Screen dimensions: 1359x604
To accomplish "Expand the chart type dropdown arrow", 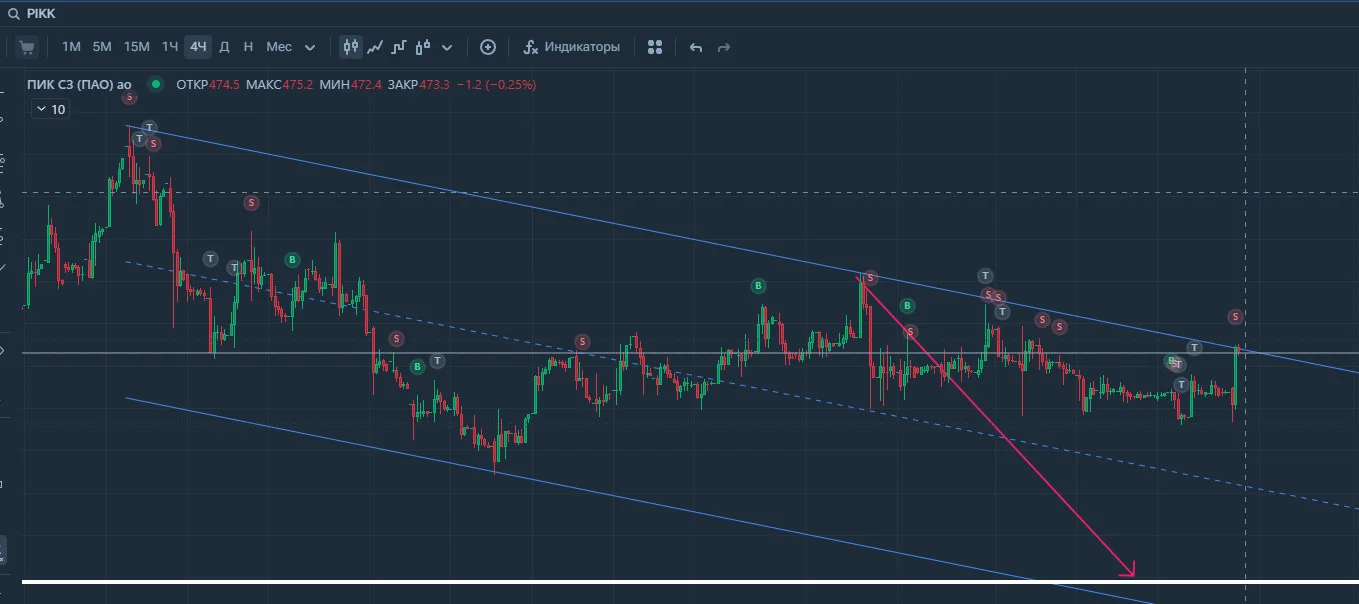I will pyautogui.click(x=447, y=47).
